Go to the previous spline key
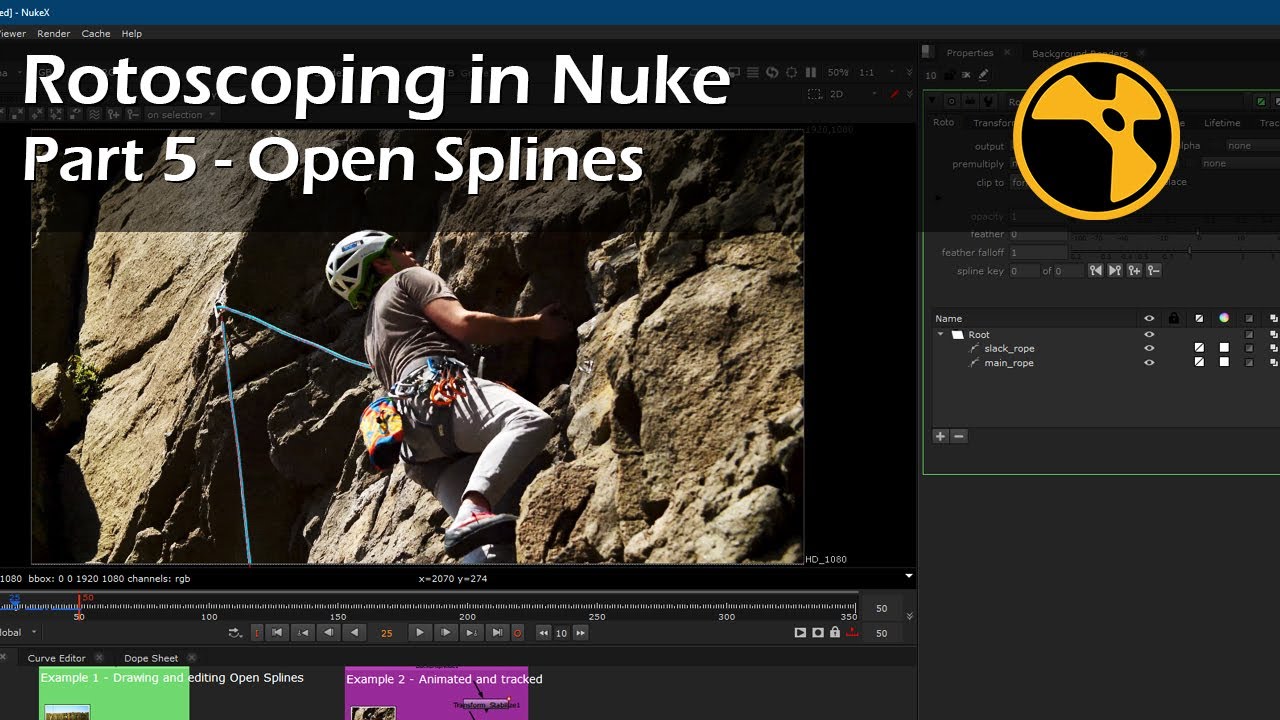The width and height of the screenshot is (1280, 720). (1096, 270)
